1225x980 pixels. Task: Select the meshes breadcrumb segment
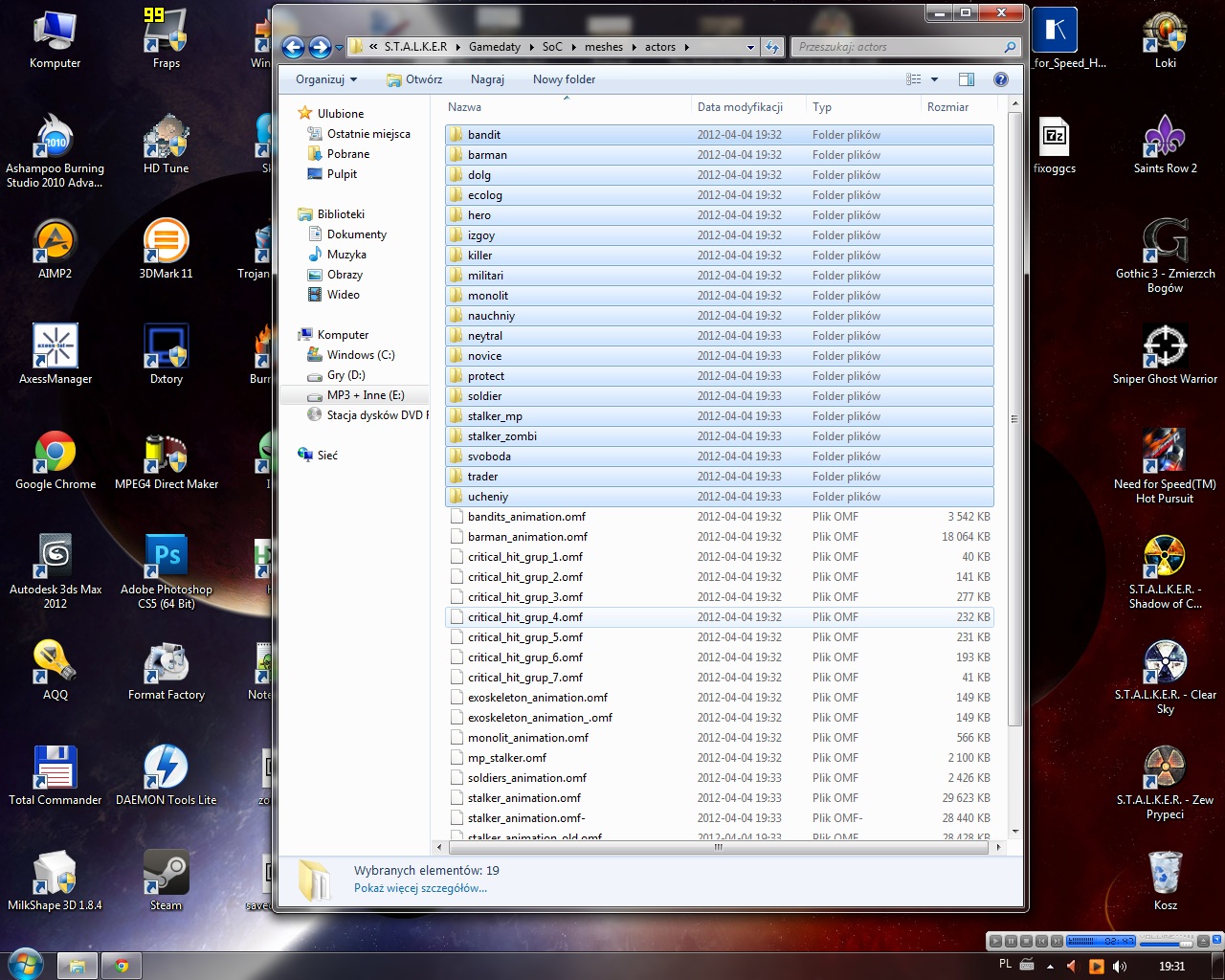[604, 47]
